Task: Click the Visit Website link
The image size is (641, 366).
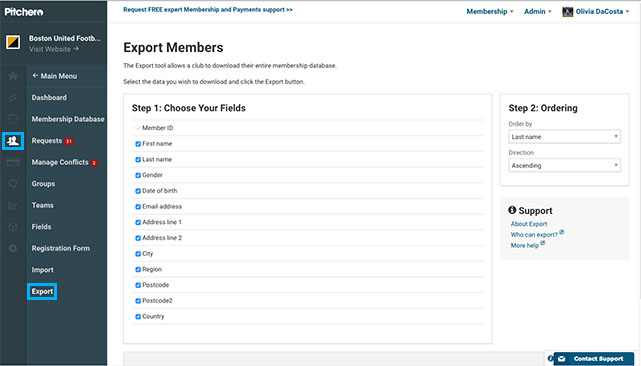Action: pyautogui.click(x=54, y=49)
